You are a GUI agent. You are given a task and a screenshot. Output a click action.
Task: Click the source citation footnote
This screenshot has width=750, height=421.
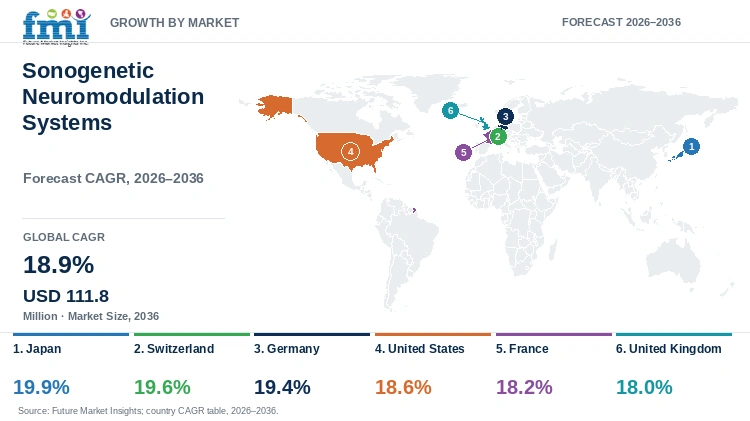pyautogui.click(x=148, y=411)
